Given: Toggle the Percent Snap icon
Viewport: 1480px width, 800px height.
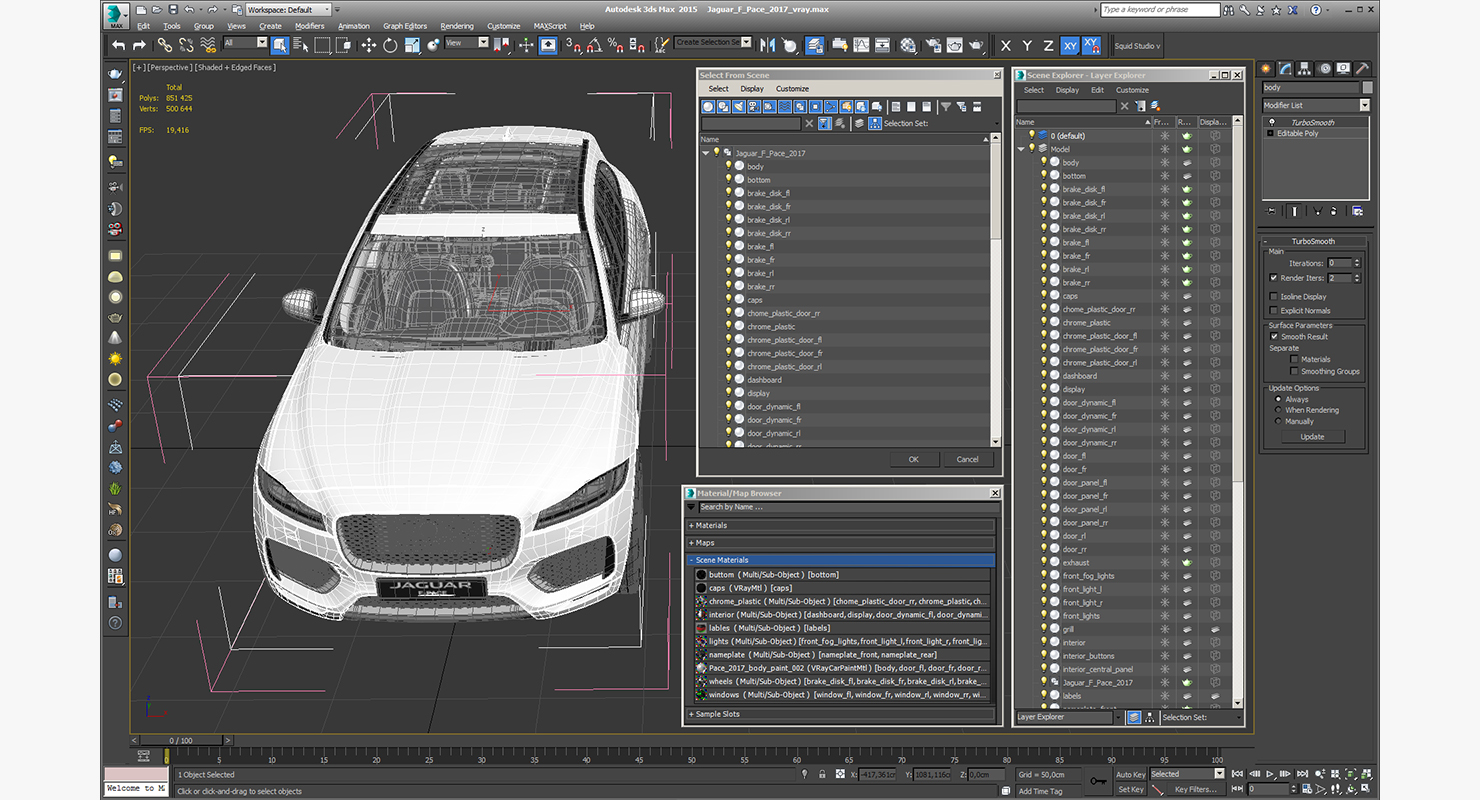Looking at the screenshot, I should click(x=615, y=45).
